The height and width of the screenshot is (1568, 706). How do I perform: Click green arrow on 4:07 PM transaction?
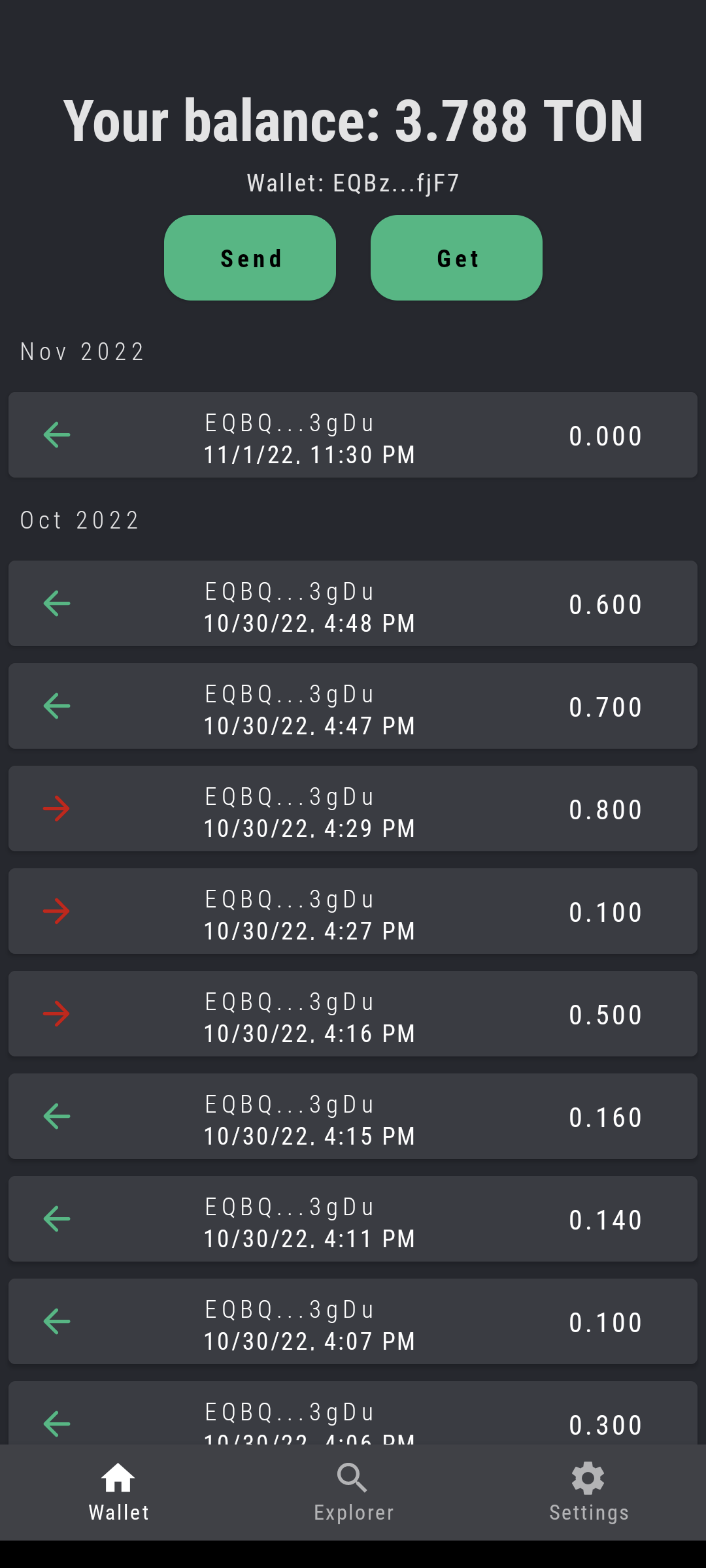pos(57,1322)
